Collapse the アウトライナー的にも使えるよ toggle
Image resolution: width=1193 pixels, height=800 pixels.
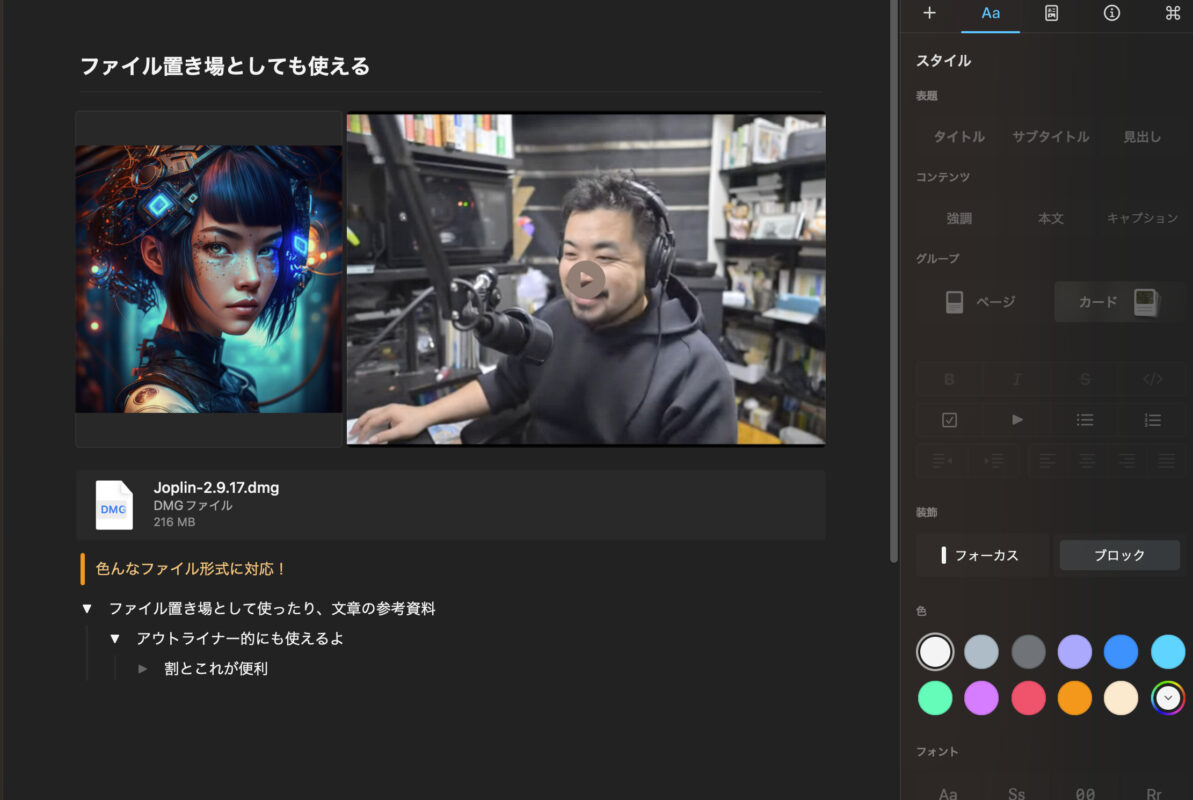click(115, 639)
